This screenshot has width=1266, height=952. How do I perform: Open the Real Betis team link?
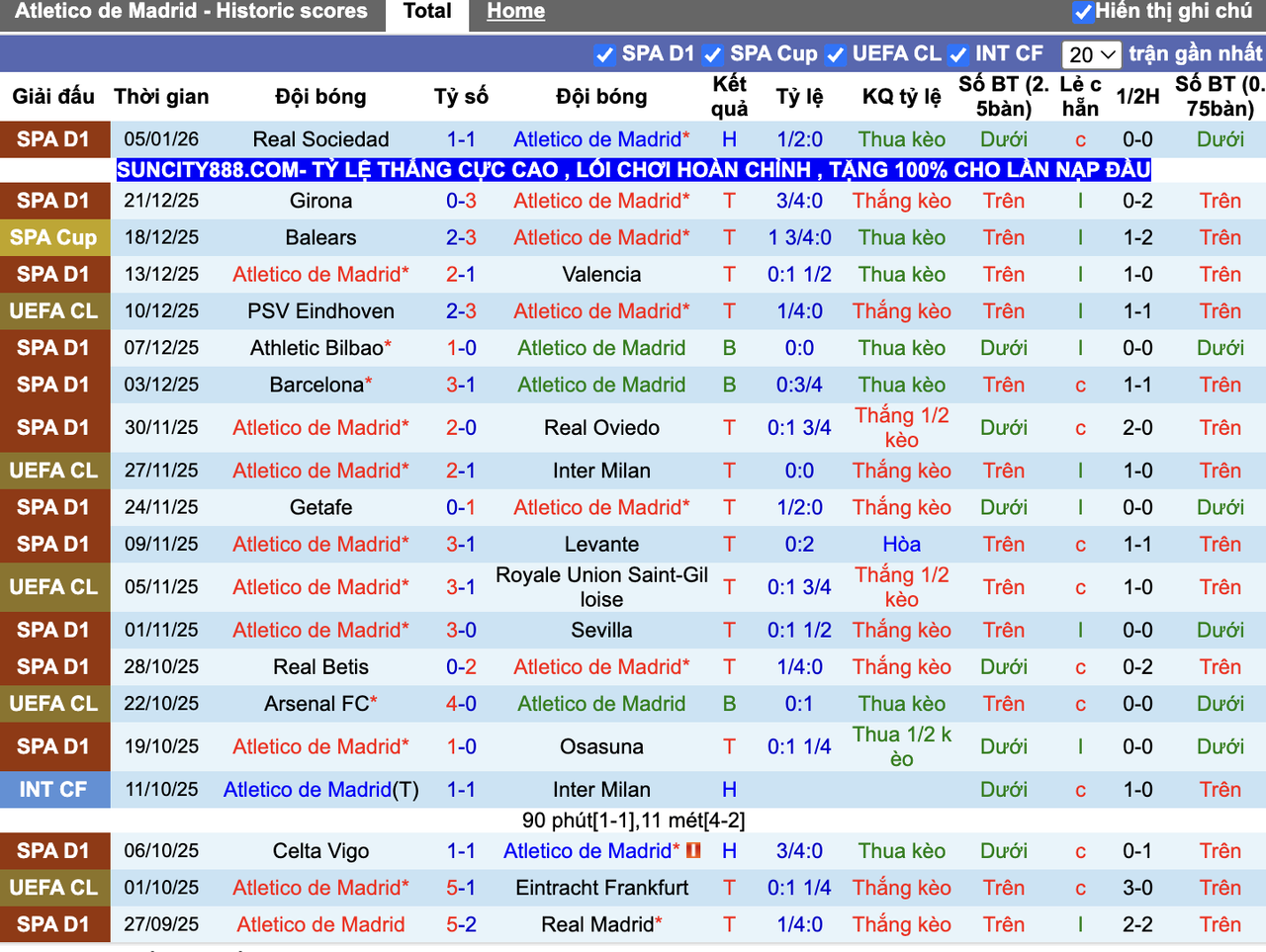coord(320,667)
